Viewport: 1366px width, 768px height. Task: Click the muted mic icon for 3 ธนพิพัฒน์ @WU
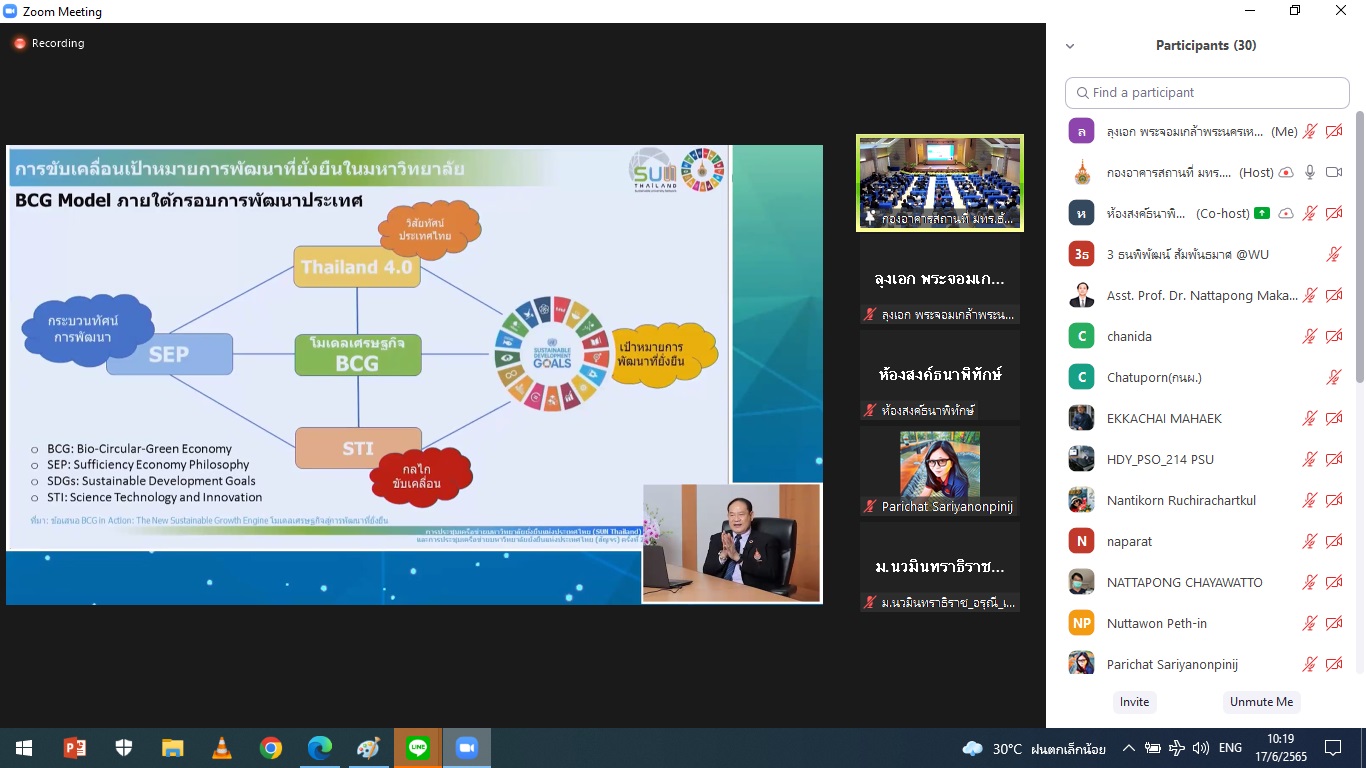point(1334,255)
